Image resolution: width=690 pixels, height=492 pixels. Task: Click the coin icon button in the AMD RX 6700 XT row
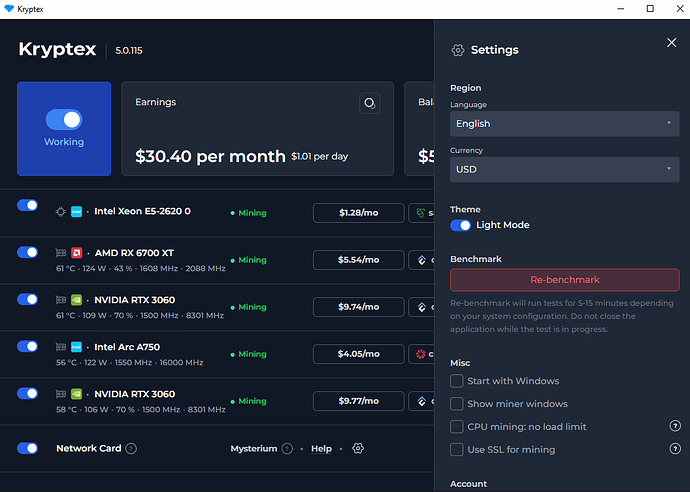pyautogui.click(x=421, y=260)
